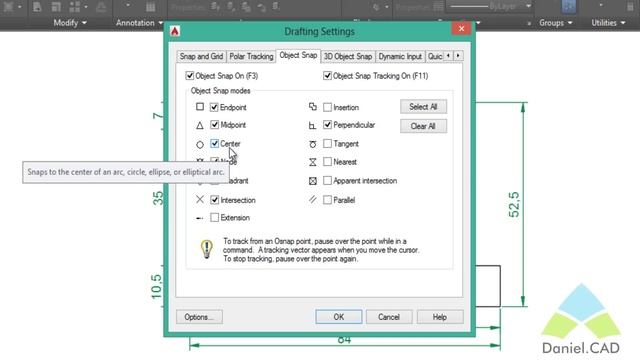Expand the Utilities ribbon panel
Viewport: 640px width, 360px height.
608,23
